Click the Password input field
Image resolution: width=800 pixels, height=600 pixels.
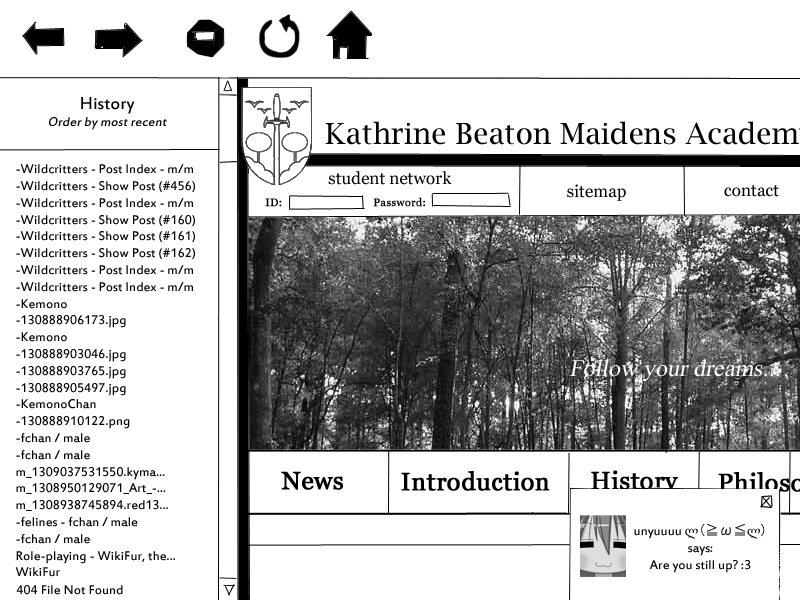point(470,201)
